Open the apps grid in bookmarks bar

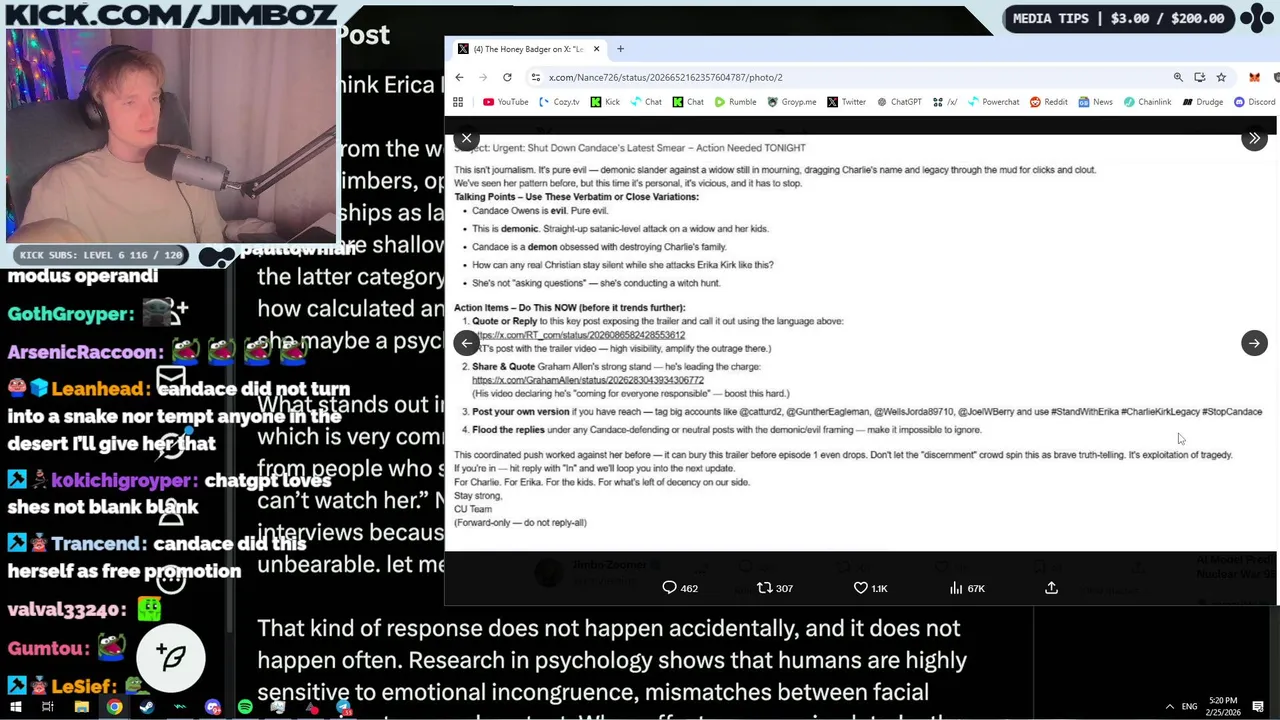(x=458, y=102)
